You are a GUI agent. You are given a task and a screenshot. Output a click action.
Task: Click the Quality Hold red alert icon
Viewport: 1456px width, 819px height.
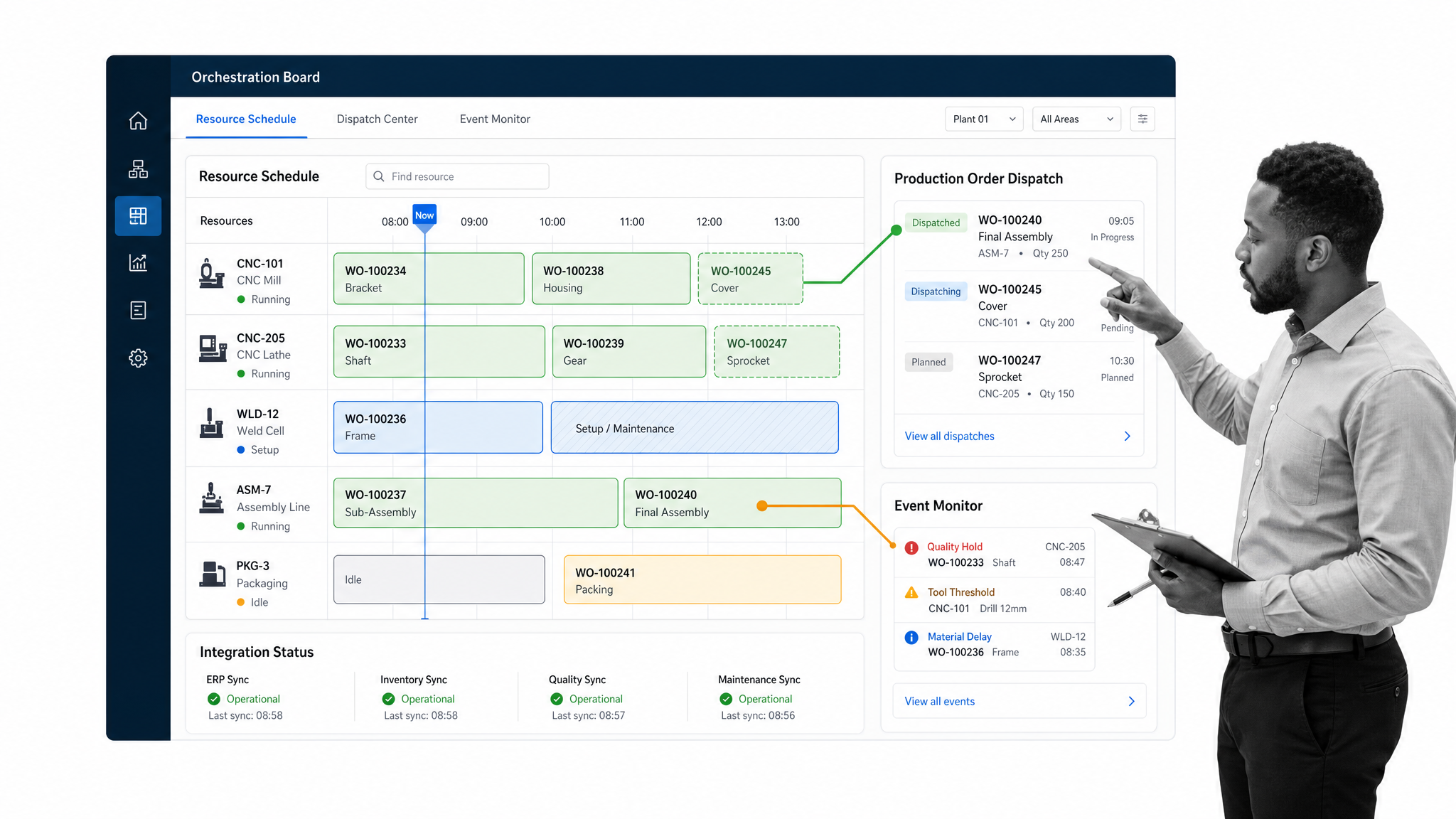pyautogui.click(x=911, y=547)
